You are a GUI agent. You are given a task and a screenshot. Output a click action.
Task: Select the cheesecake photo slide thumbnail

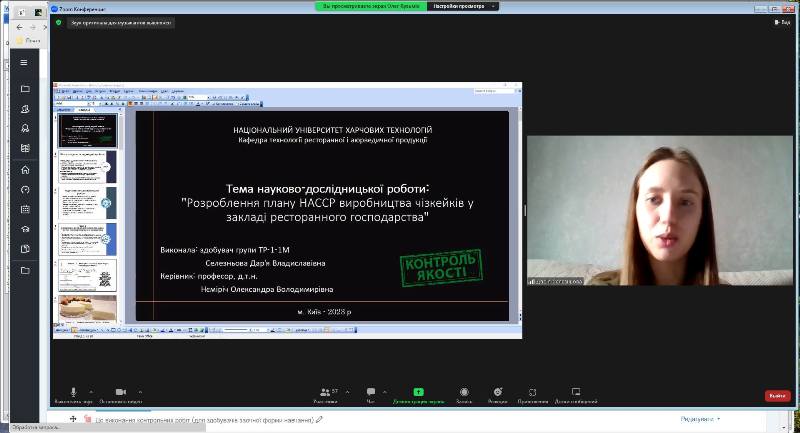(87, 308)
